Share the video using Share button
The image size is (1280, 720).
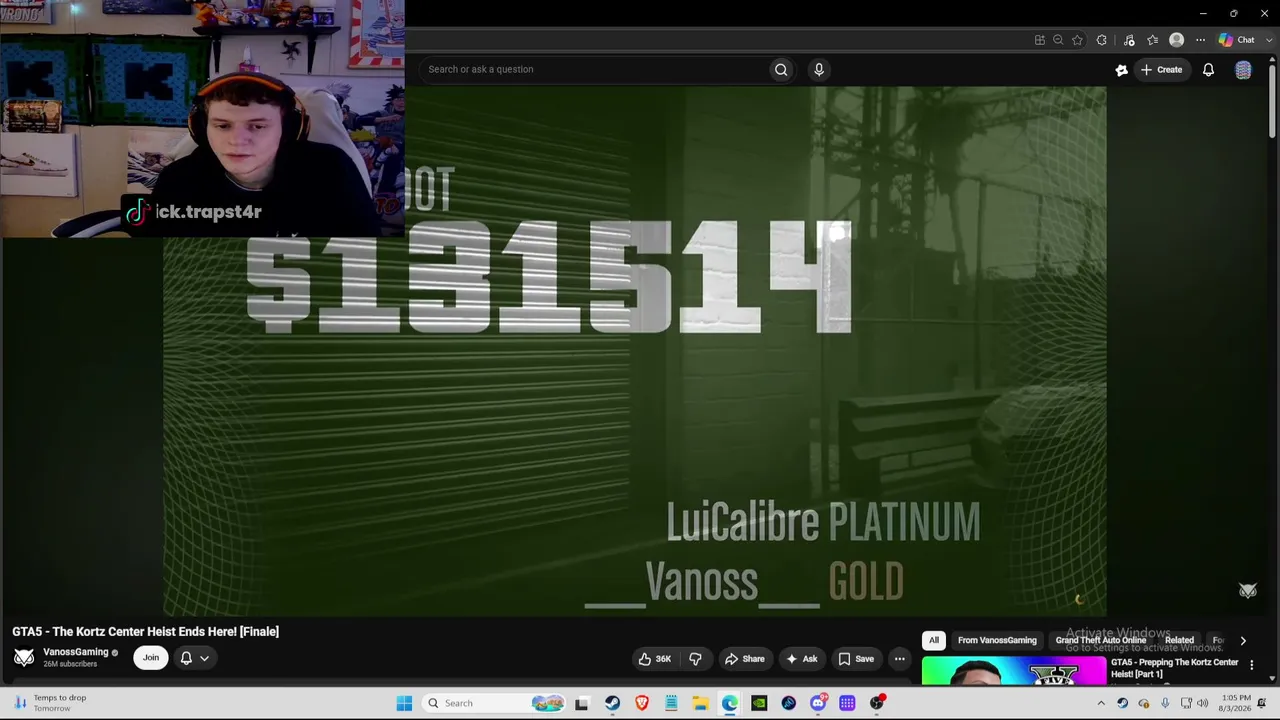pyautogui.click(x=745, y=659)
